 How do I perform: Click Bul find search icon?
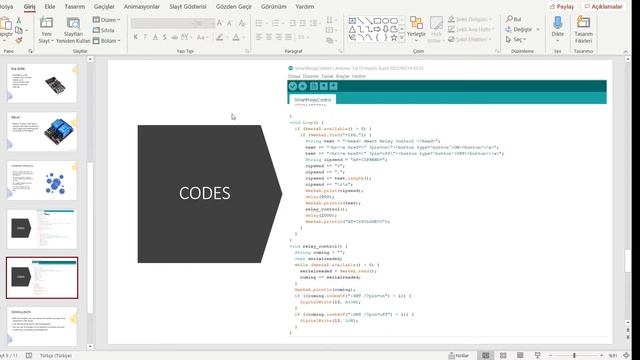click(x=513, y=19)
